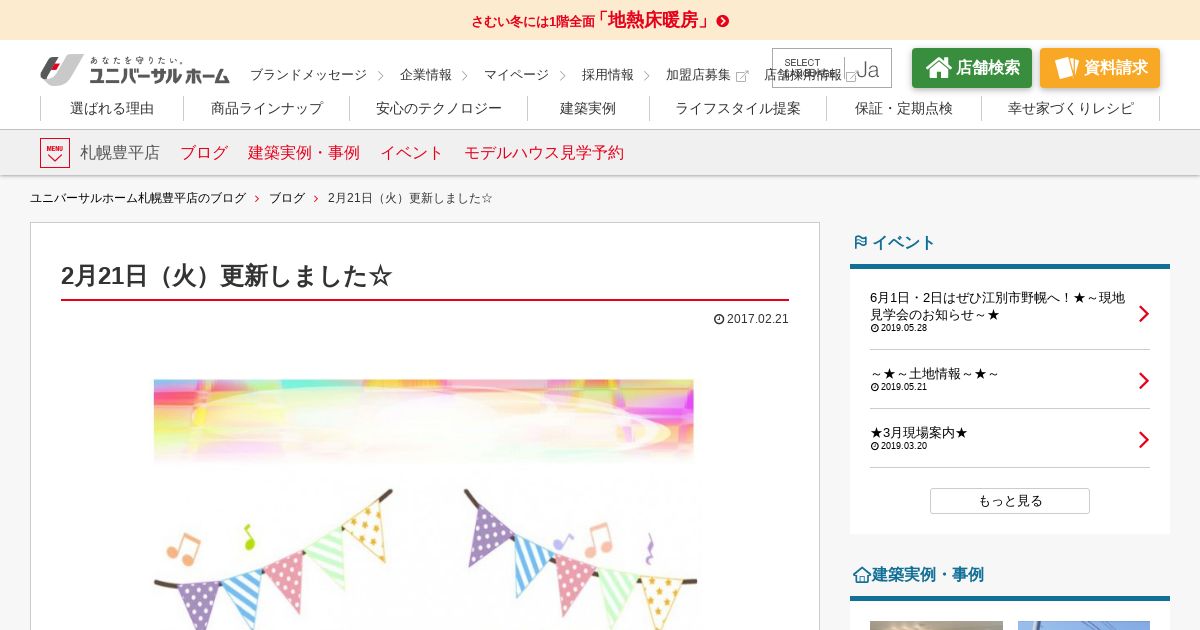Open 店舗検索 store search button

click(x=972, y=68)
